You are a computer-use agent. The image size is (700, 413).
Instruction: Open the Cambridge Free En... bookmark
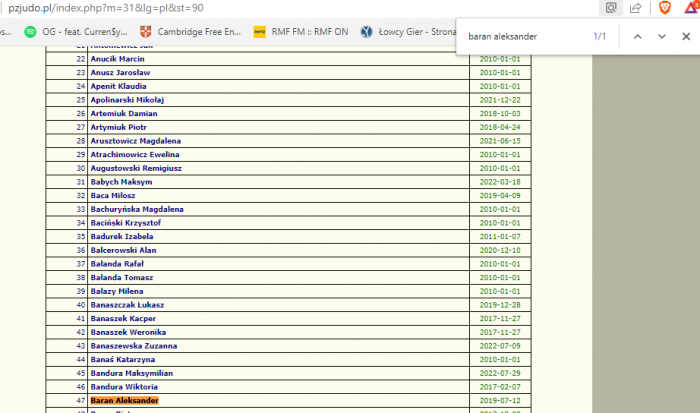191,32
